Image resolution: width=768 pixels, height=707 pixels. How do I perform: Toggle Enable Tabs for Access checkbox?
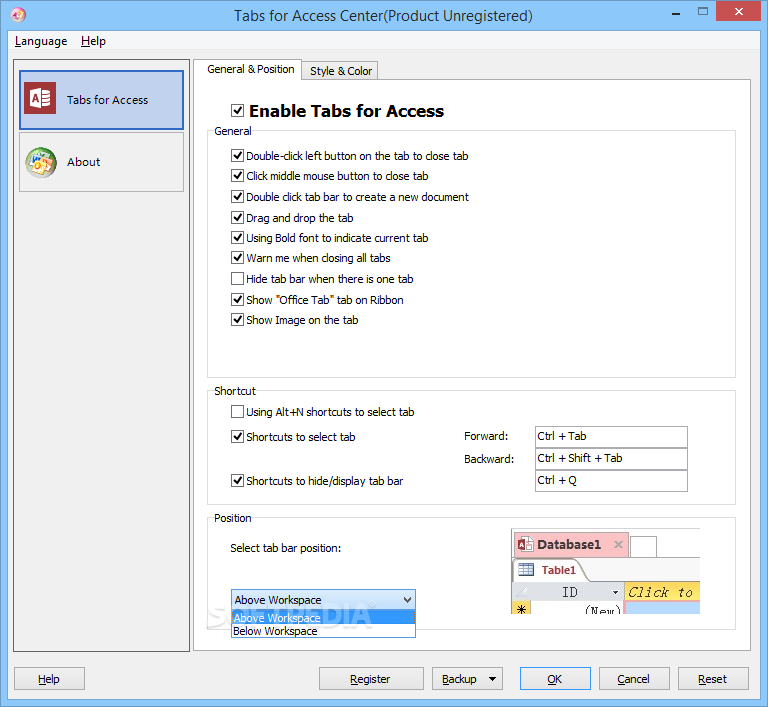[238, 110]
